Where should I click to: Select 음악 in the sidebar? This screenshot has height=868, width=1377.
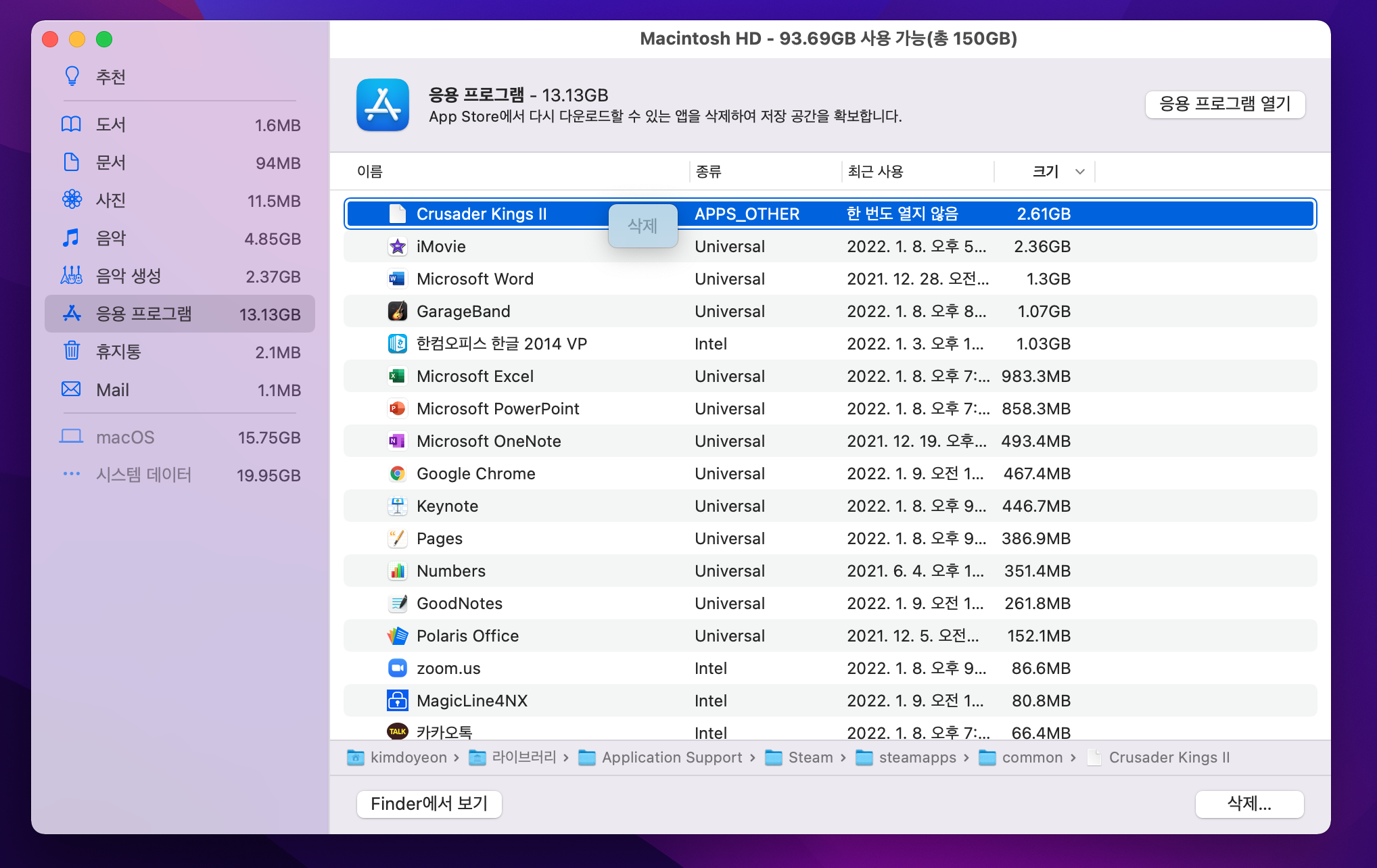pyautogui.click(x=111, y=239)
